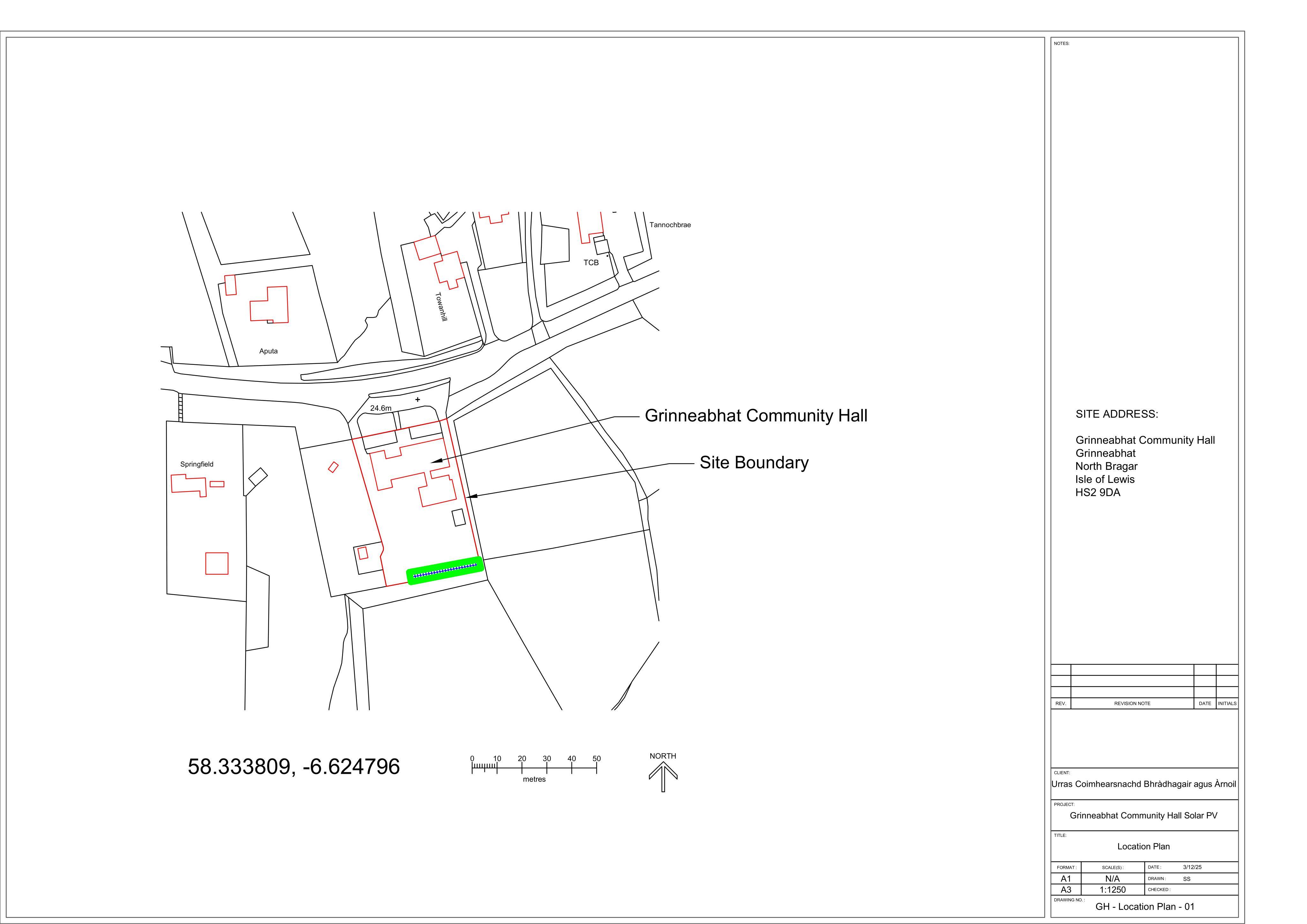
Task: Click the client name 'Urras Coimhearsnachd Bhràdhagair agus Àrnoil'
Action: (x=1144, y=785)
